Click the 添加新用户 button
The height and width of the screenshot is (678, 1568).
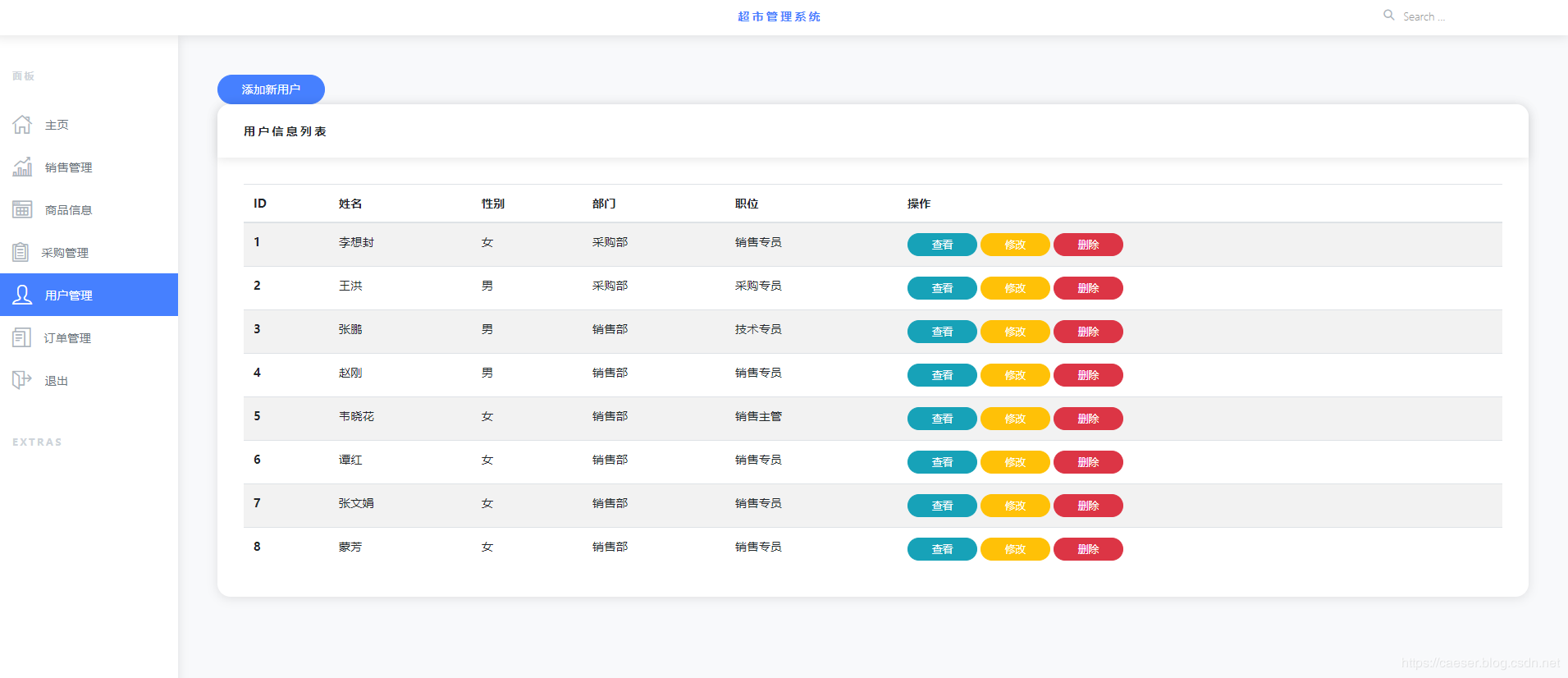271,89
